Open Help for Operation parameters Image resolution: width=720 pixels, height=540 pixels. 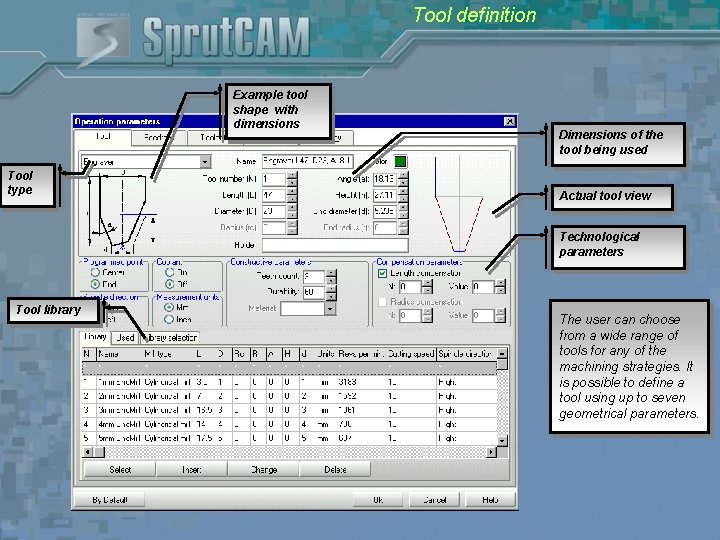[x=490, y=500]
